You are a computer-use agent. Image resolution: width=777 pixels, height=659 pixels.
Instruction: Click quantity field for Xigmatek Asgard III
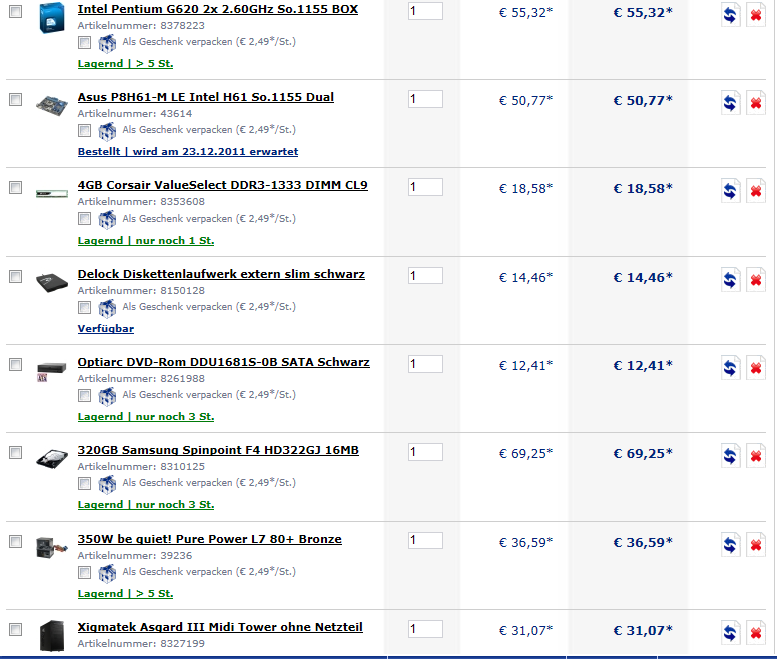[x=425, y=629]
